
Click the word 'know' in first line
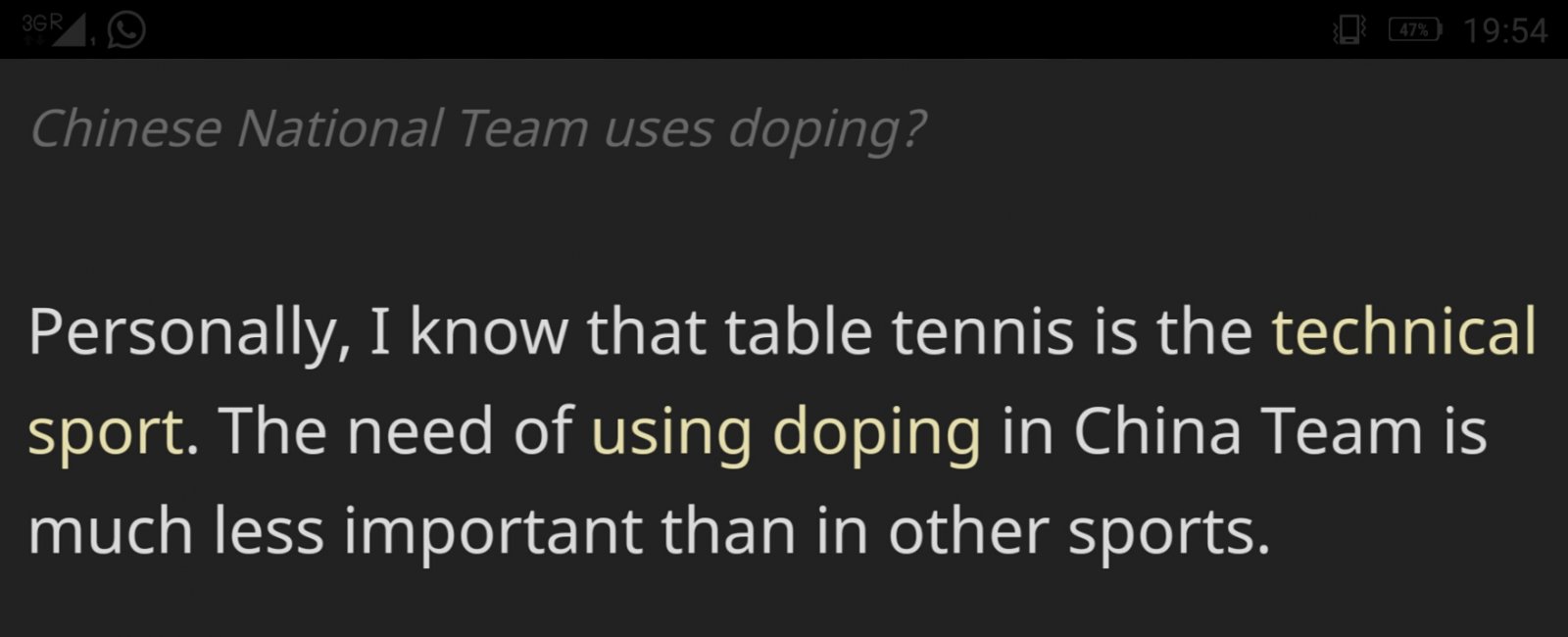click(487, 331)
